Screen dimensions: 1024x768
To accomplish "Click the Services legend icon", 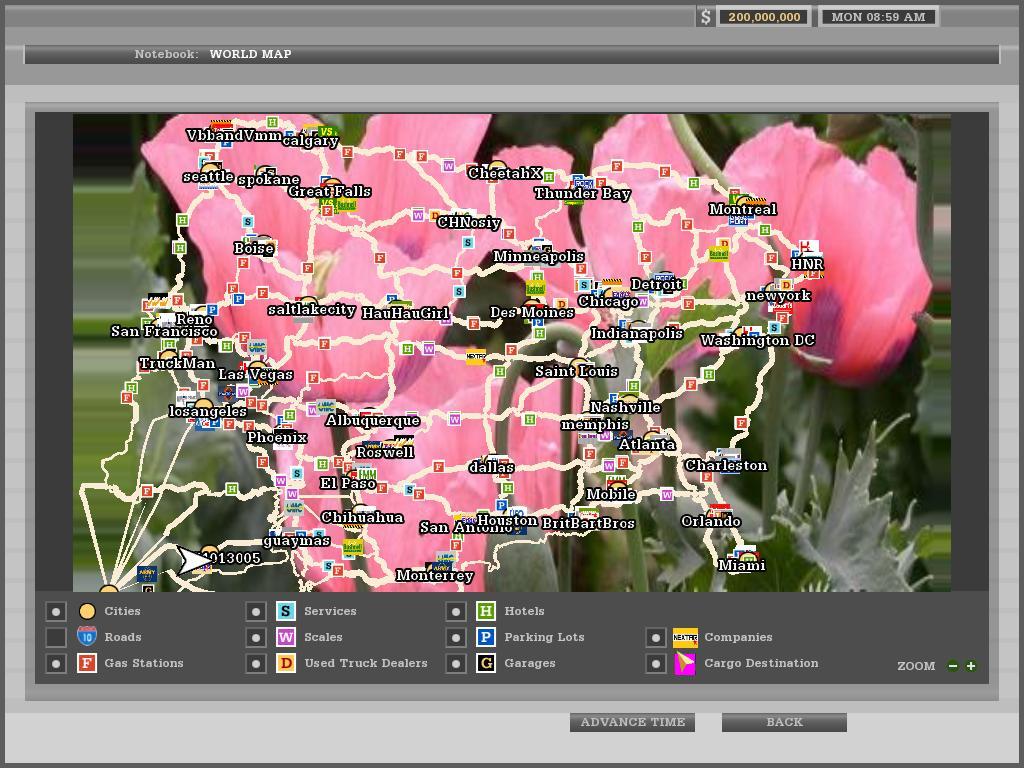I will (x=285, y=611).
